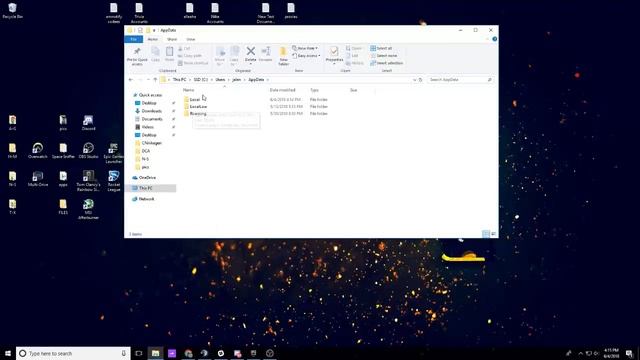Screen dimensions: 640x360
Task: Select the Discord desktop icon
Action: 88,122
